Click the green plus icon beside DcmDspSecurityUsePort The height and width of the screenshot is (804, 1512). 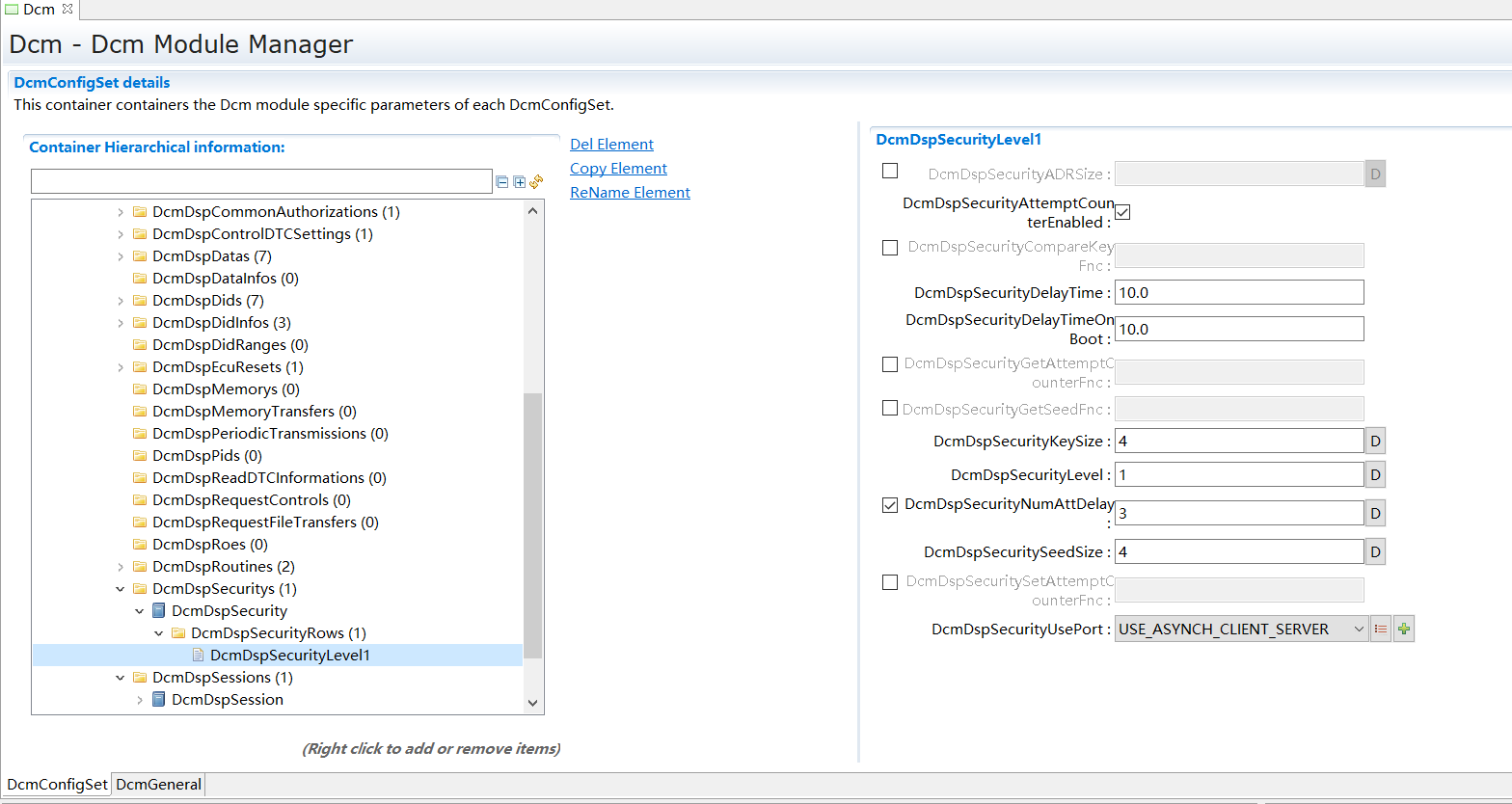tap(1404, 630)
